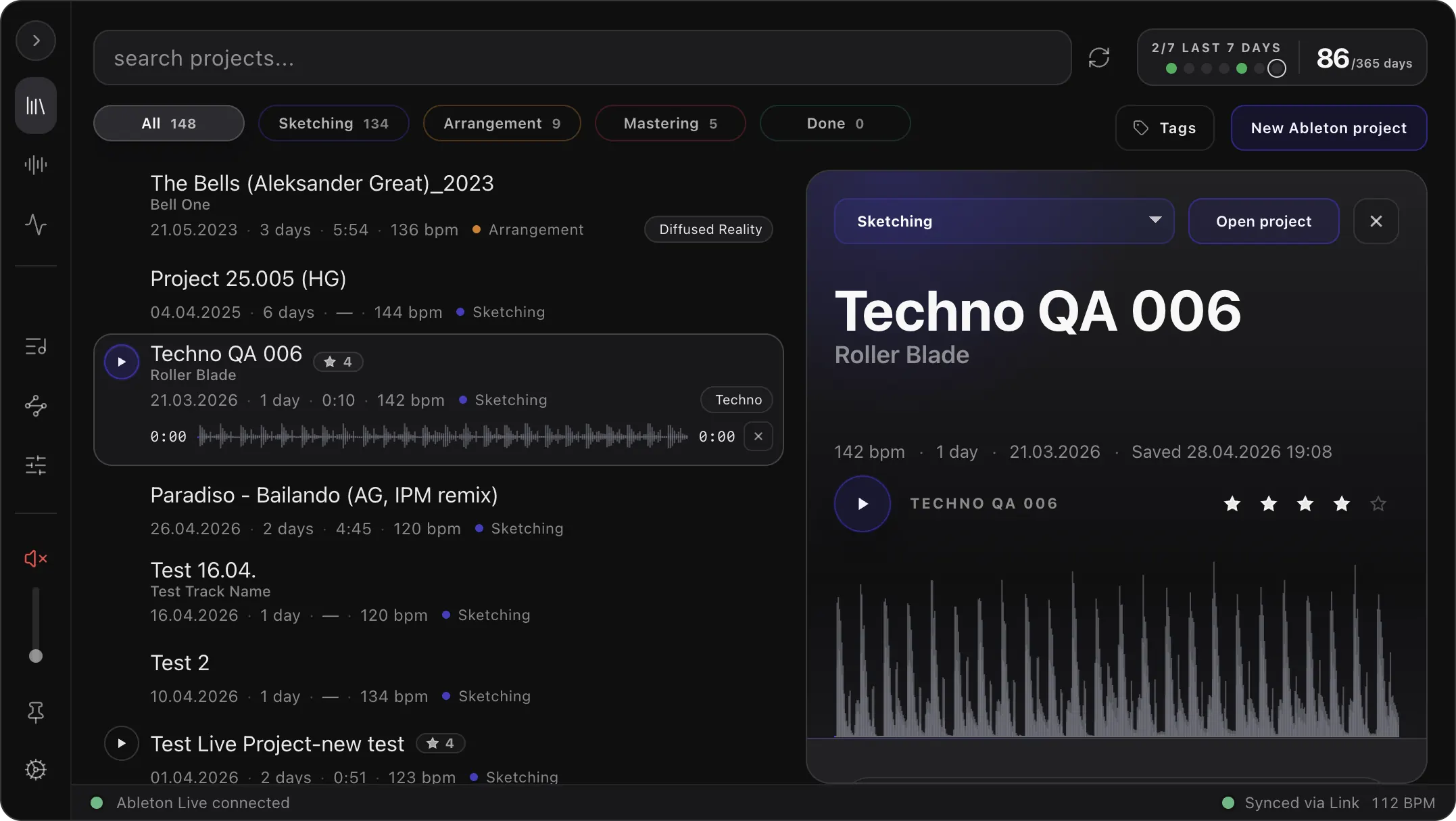Click the Arrangement status label on The Bells row

tap(536, 229)
